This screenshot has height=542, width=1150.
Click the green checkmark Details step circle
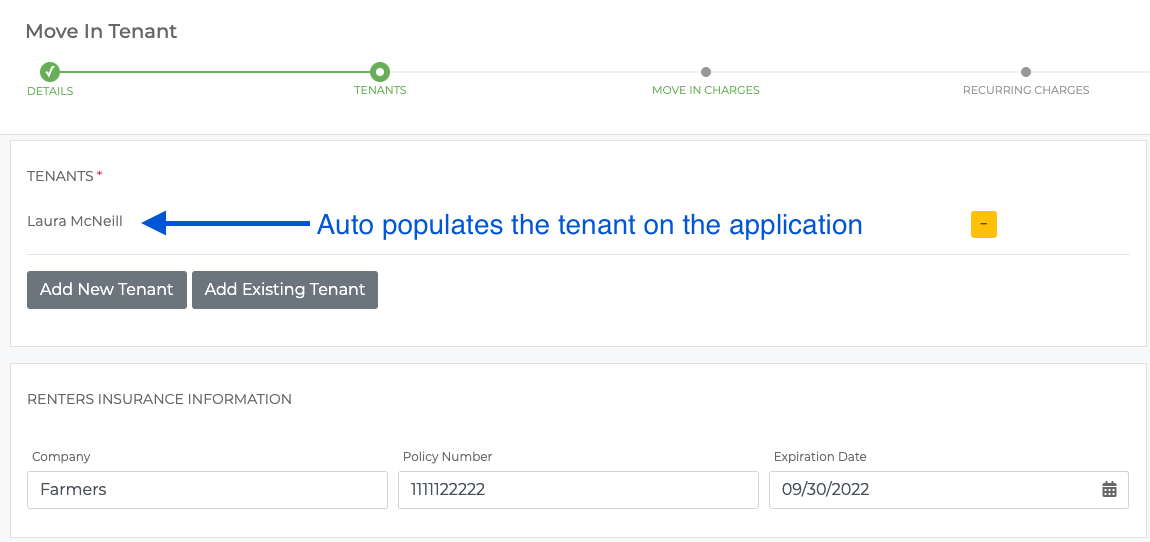point(49,72)
